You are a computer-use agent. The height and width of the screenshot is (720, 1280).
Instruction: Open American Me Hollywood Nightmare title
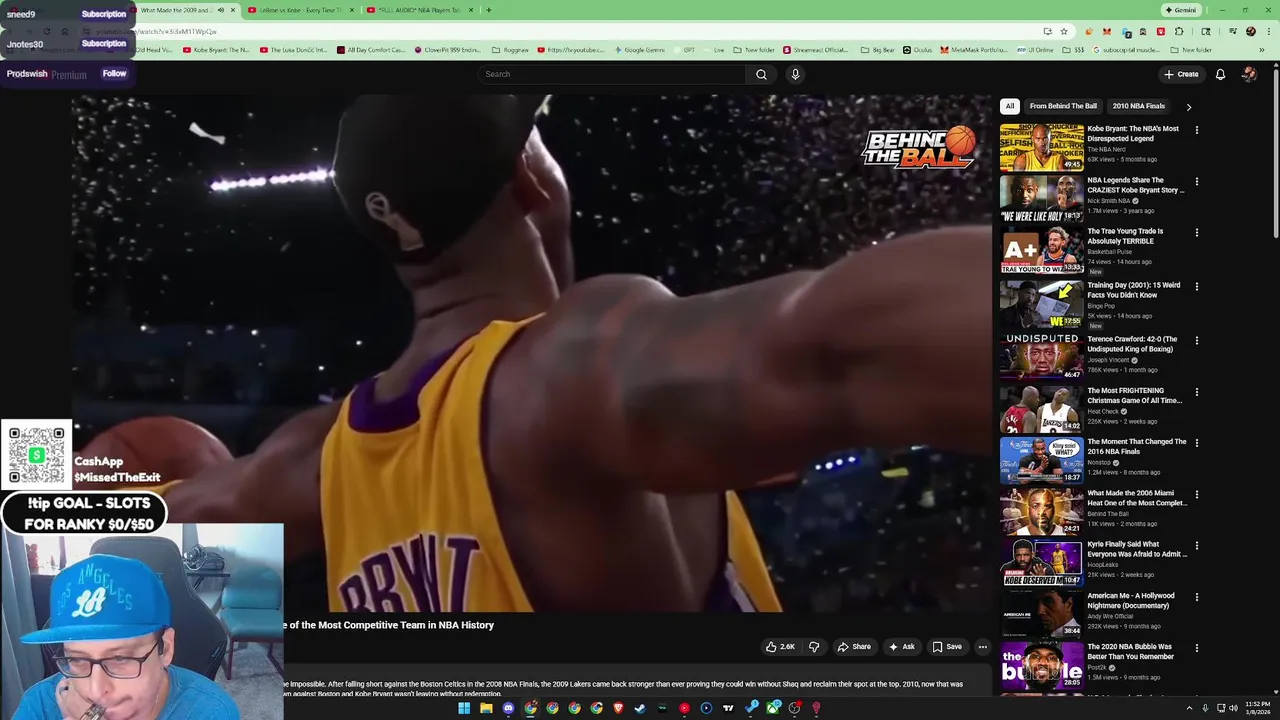tap(1131, 600)
